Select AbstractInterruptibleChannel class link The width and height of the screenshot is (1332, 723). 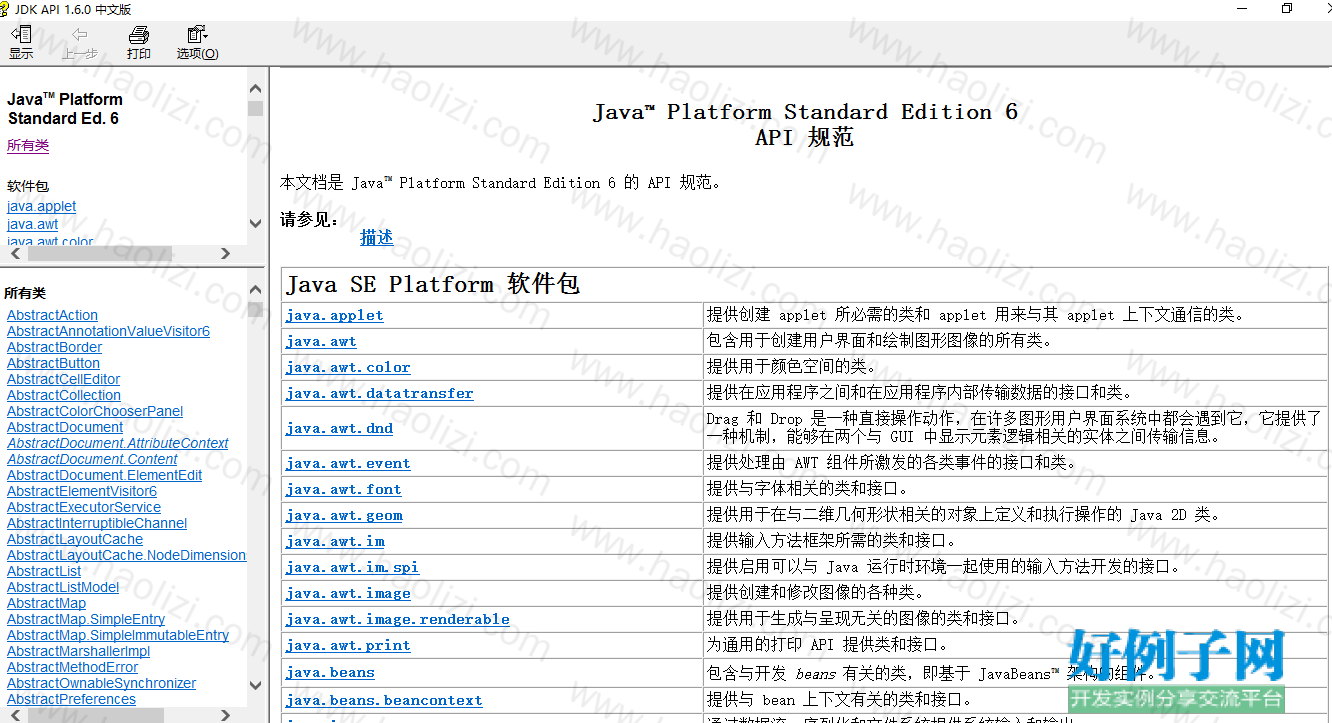tap(97, 523)
